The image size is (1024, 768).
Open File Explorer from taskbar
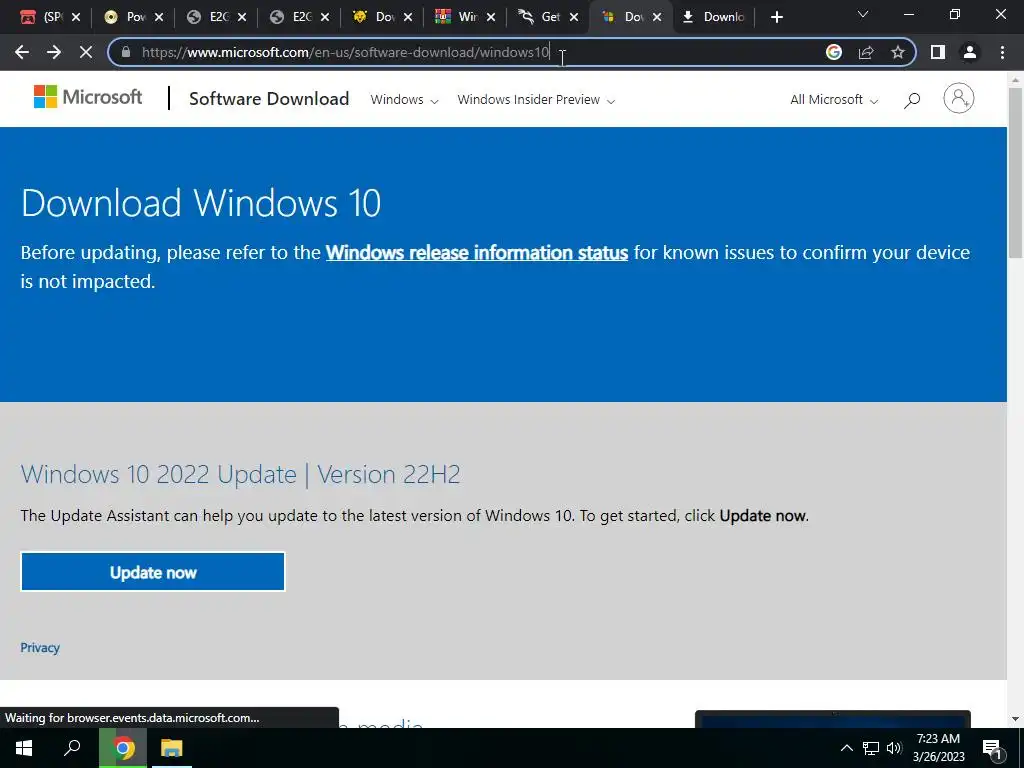[172, 748]
